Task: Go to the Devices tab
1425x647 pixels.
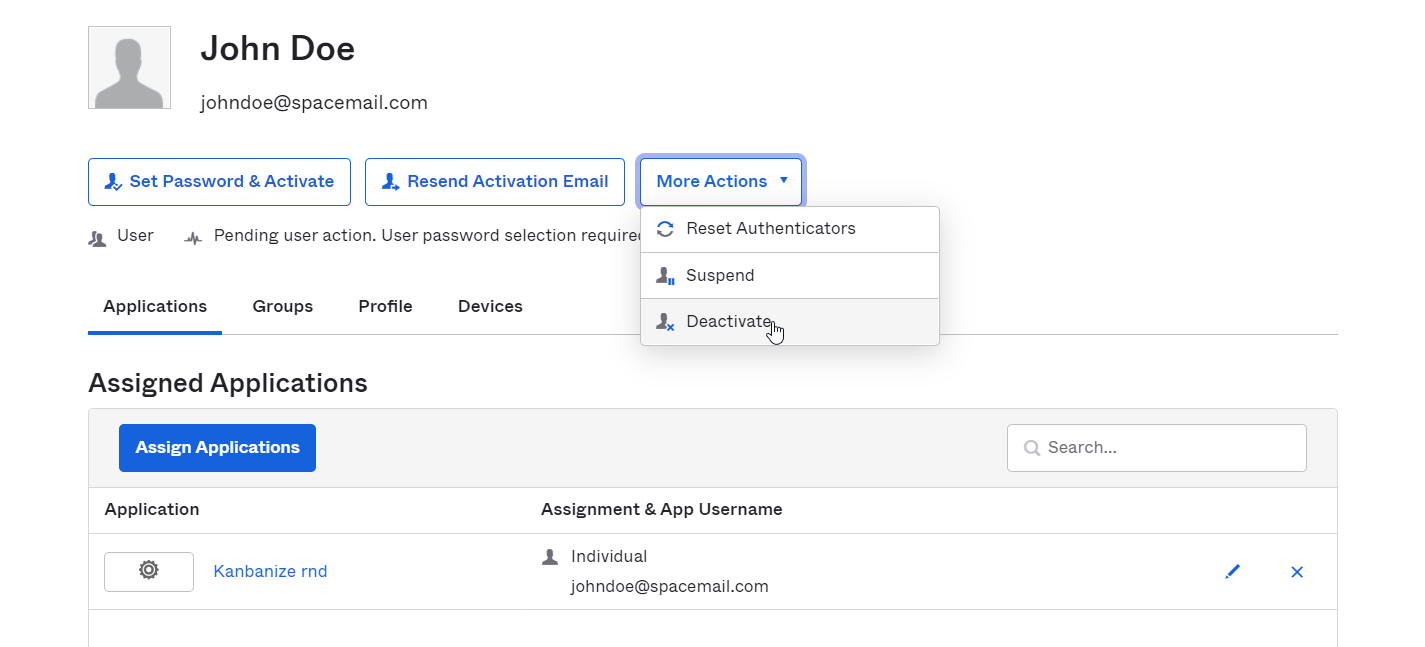Action: [x=490, y=307]
